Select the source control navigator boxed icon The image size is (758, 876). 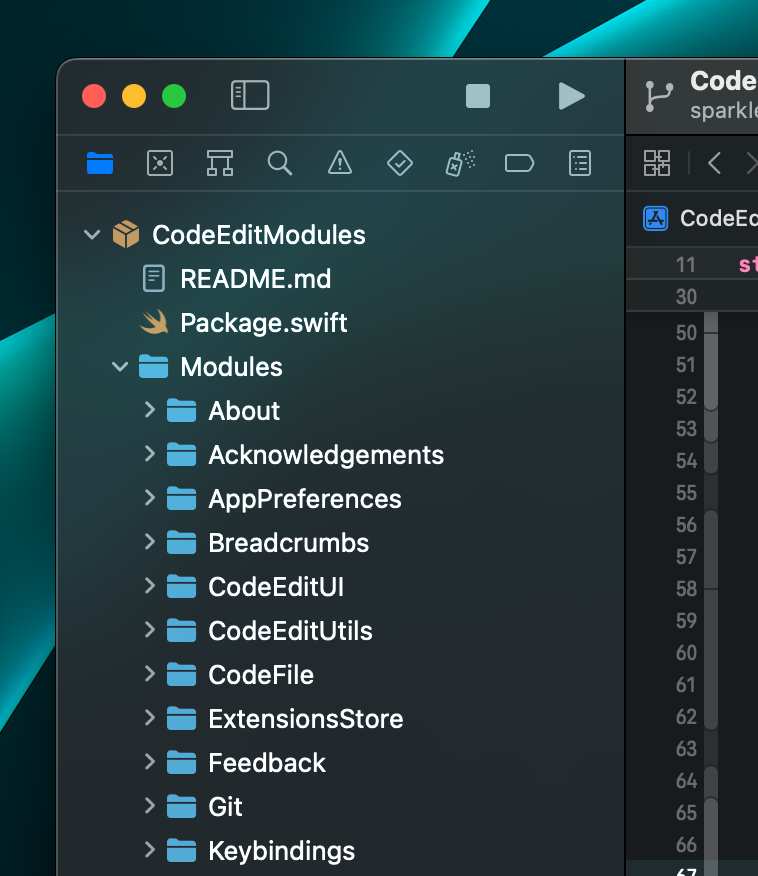click(x=160, y=163)
